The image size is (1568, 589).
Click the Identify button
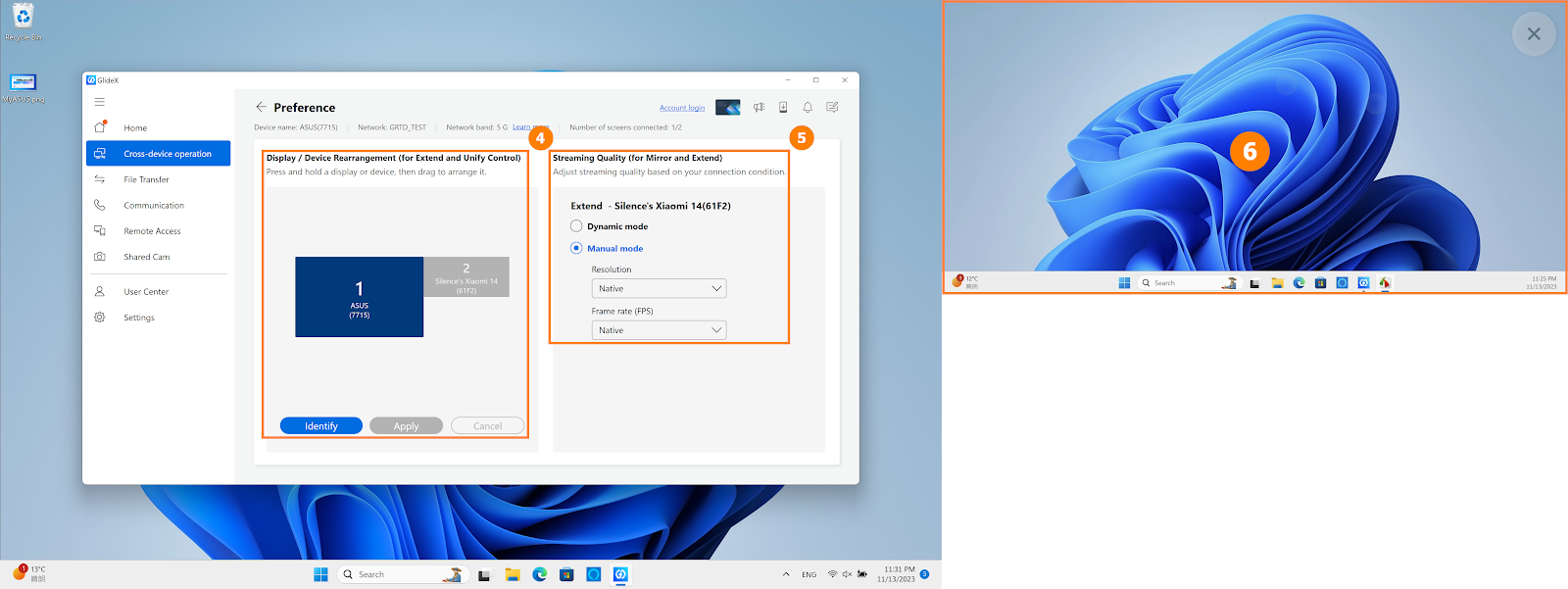click(321, 425)
